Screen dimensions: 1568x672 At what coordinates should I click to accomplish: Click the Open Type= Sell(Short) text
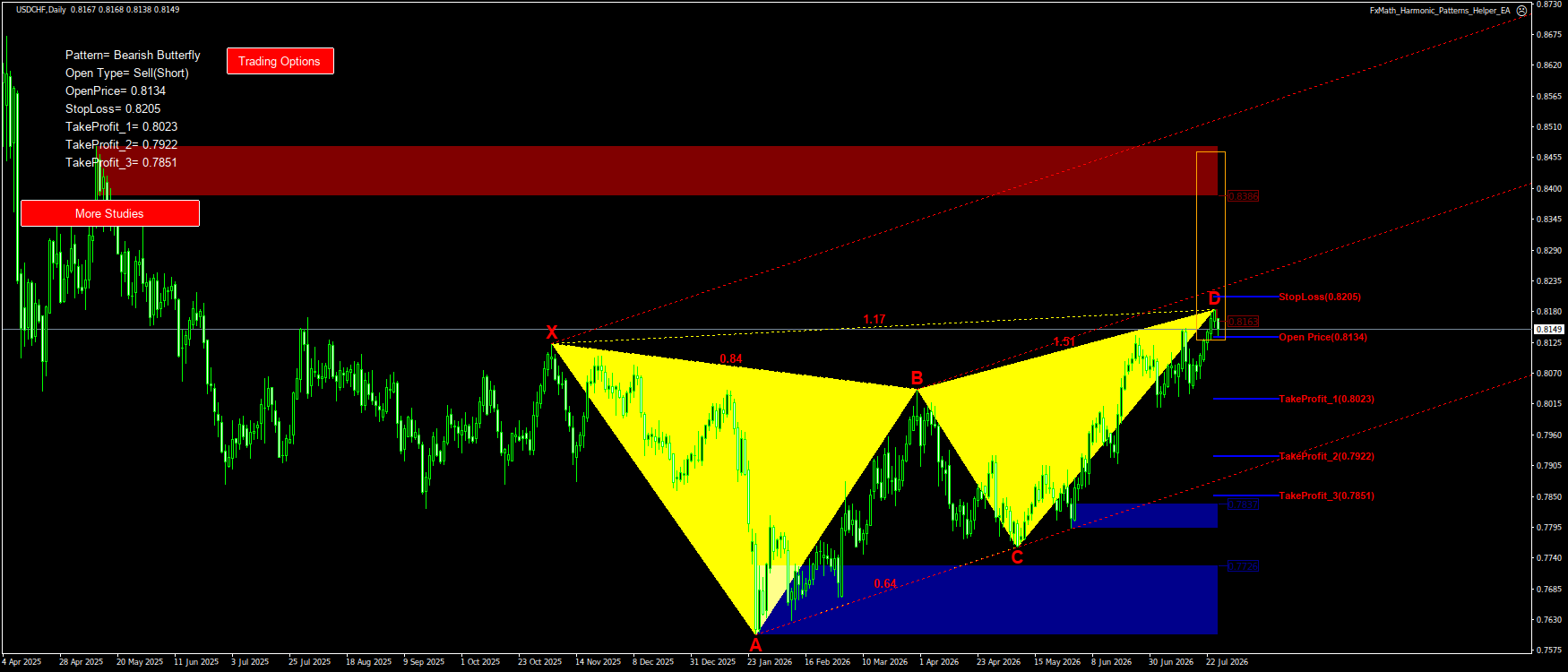pos(127,73)
